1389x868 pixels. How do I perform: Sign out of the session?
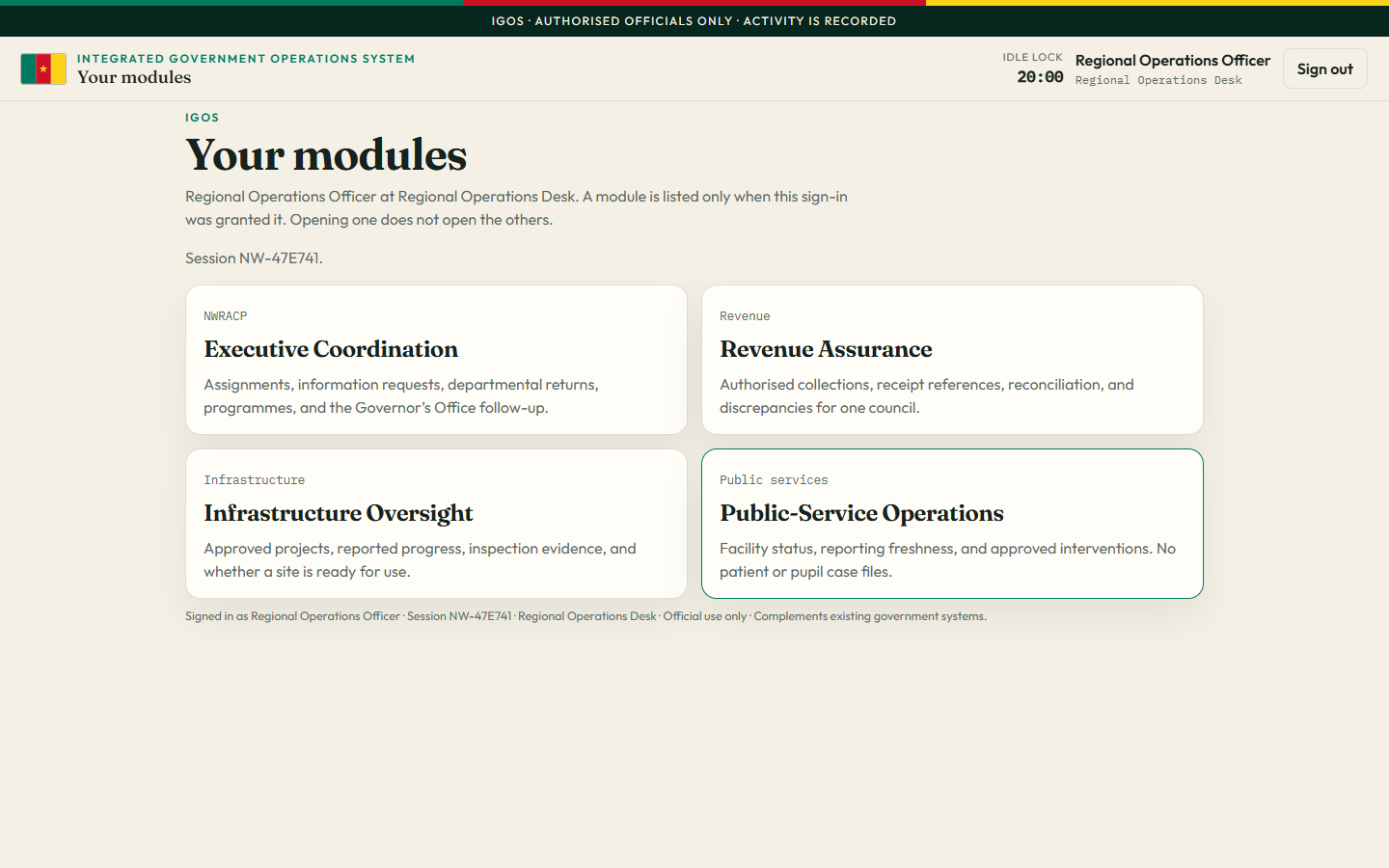[x=1324, y=68]
